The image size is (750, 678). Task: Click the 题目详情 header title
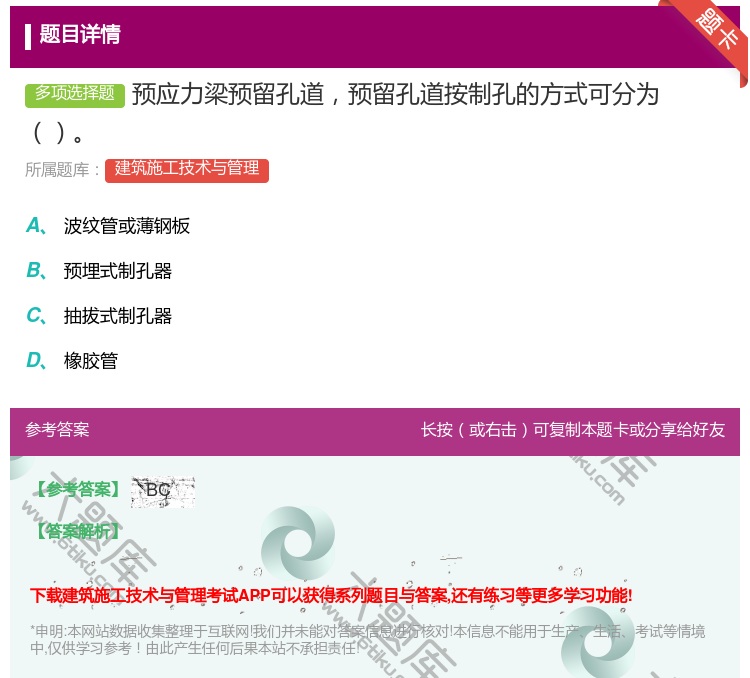point(80,34)
